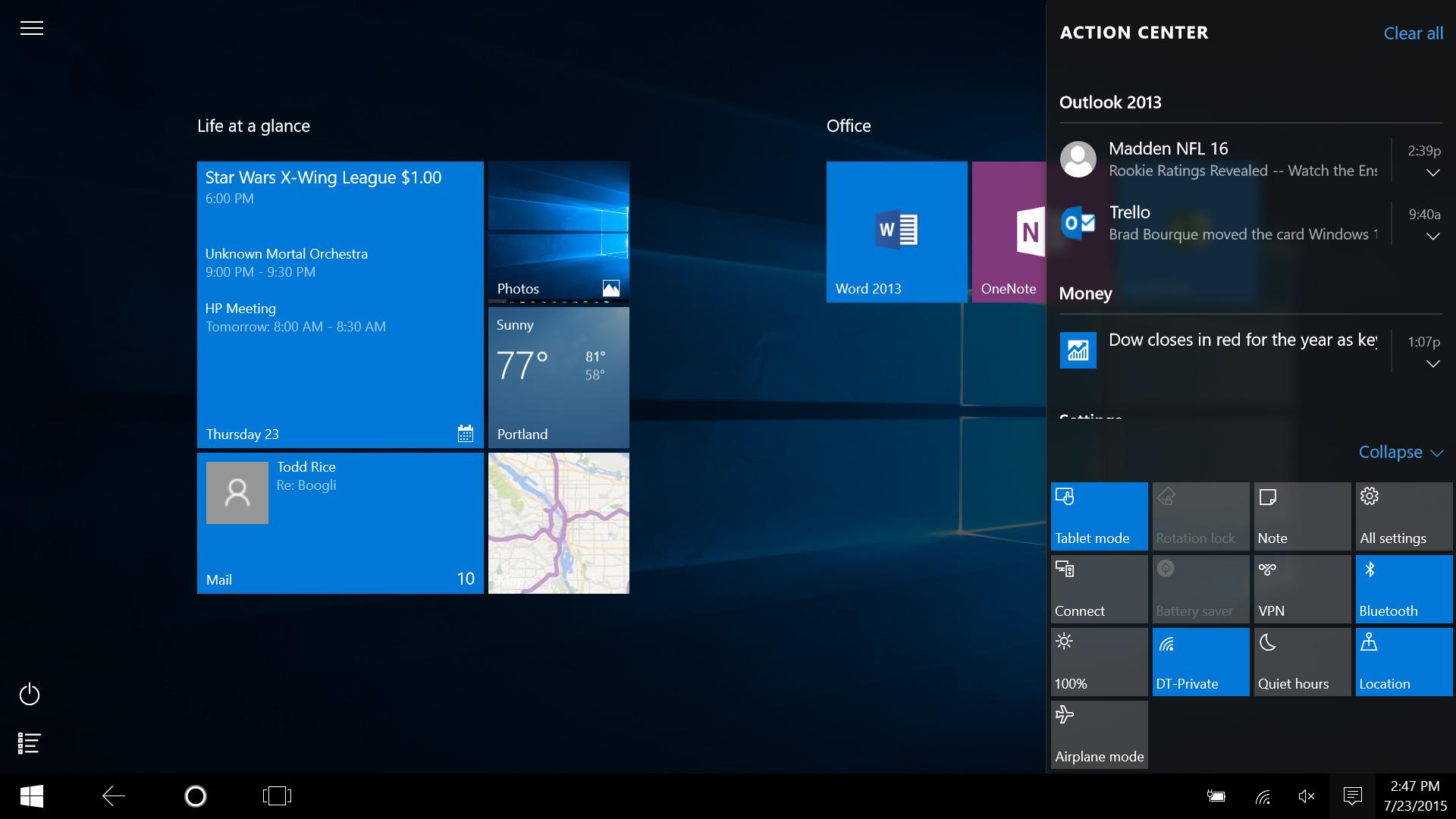Click the Madden NFL 16 sender avatar
Screen dimensions: 1456x819
1078,159
